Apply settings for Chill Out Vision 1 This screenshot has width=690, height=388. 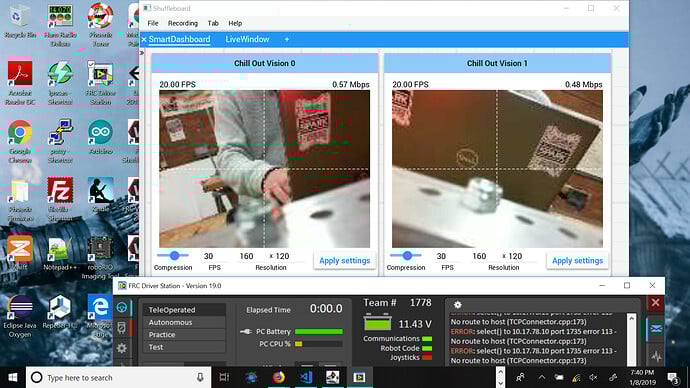577,261
